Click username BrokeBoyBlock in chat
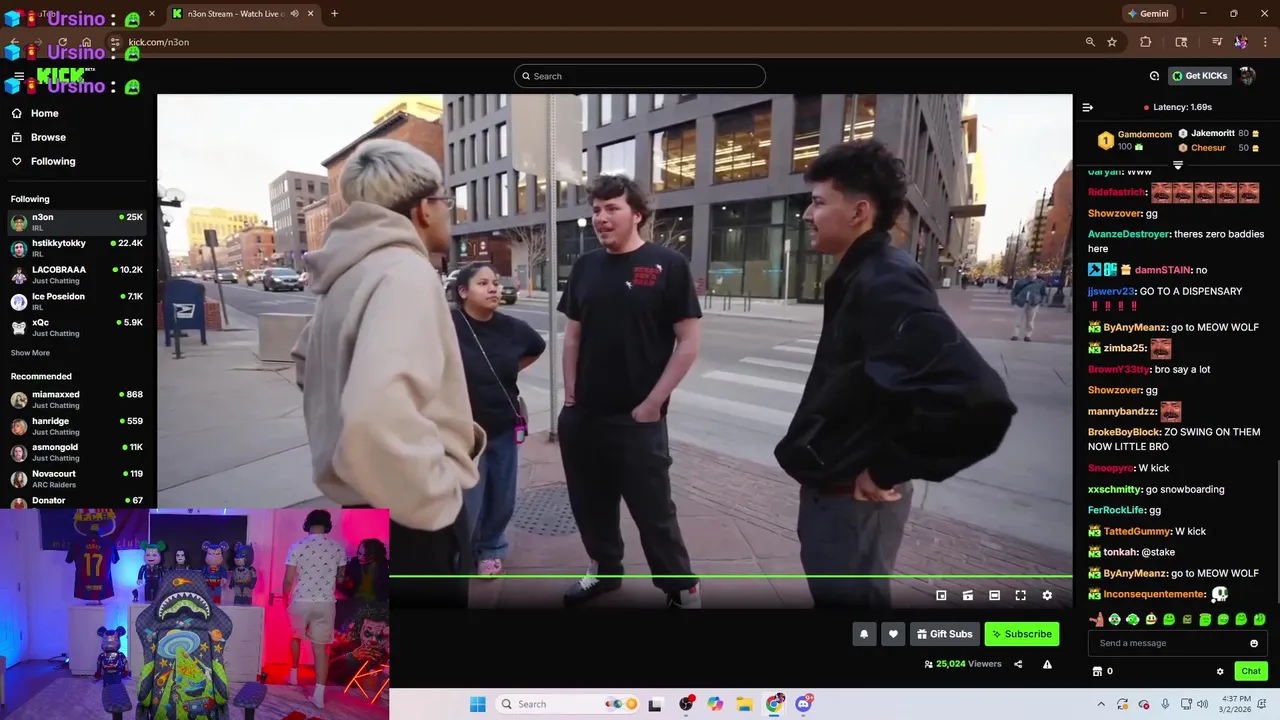This screenshot has width=1280, height=720. pyautogui.click(x=1124, y=432)
